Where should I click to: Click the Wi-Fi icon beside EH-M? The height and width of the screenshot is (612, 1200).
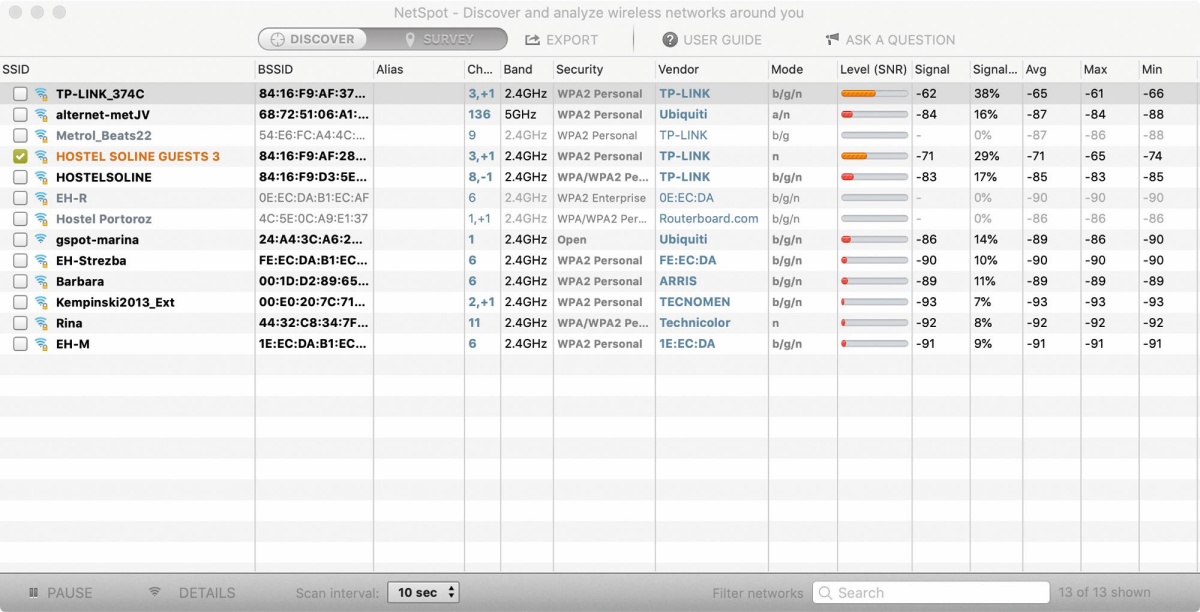point(41,344)
